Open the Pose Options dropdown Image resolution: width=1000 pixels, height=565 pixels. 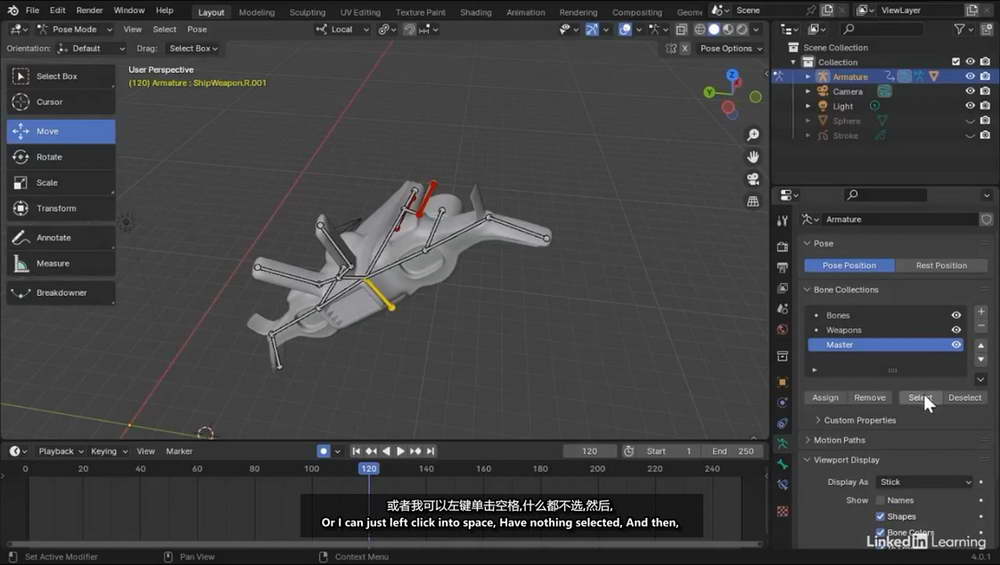pos(731,48)
